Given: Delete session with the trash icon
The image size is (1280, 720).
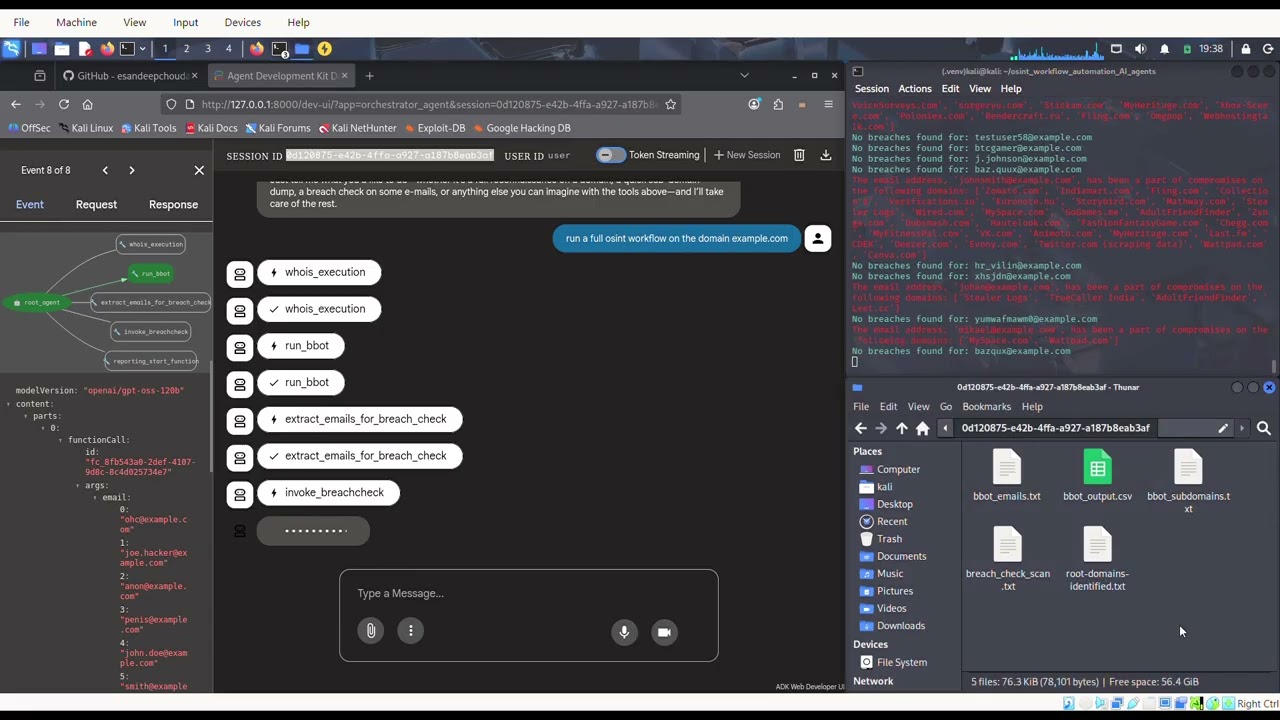Looking at the screenshot, I should point(799,155).
